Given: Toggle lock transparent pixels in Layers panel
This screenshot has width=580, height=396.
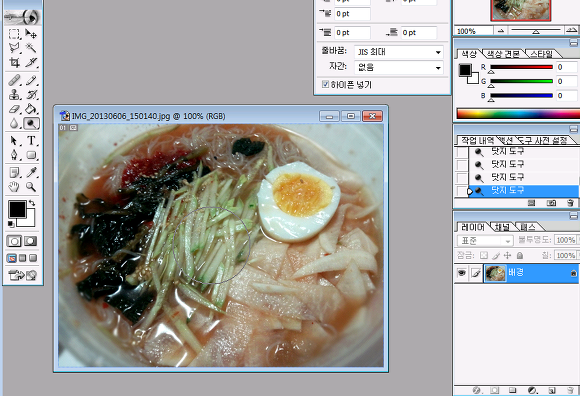Looking at the screenshot, I should point(484,255).
